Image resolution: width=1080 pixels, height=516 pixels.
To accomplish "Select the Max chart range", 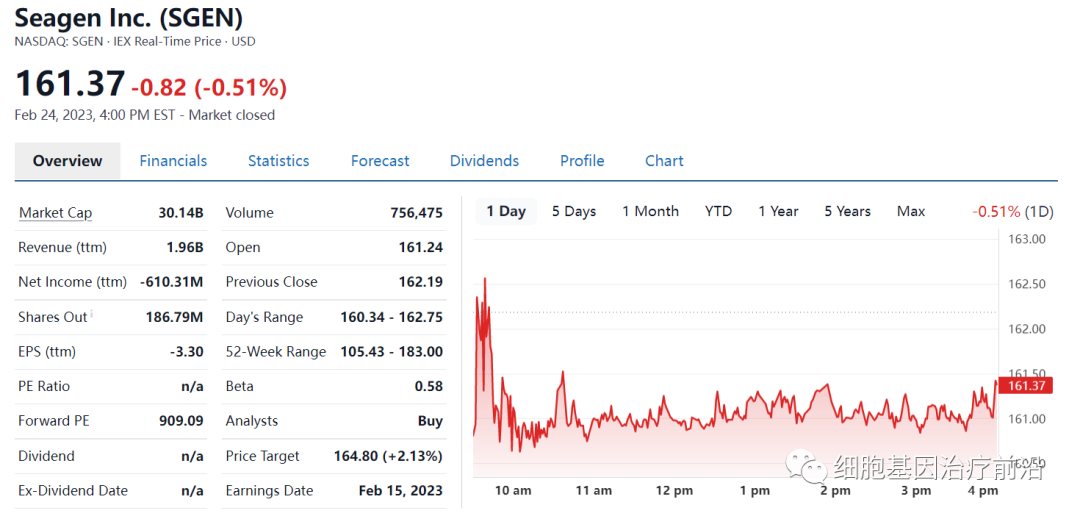I will click(911, 211).
